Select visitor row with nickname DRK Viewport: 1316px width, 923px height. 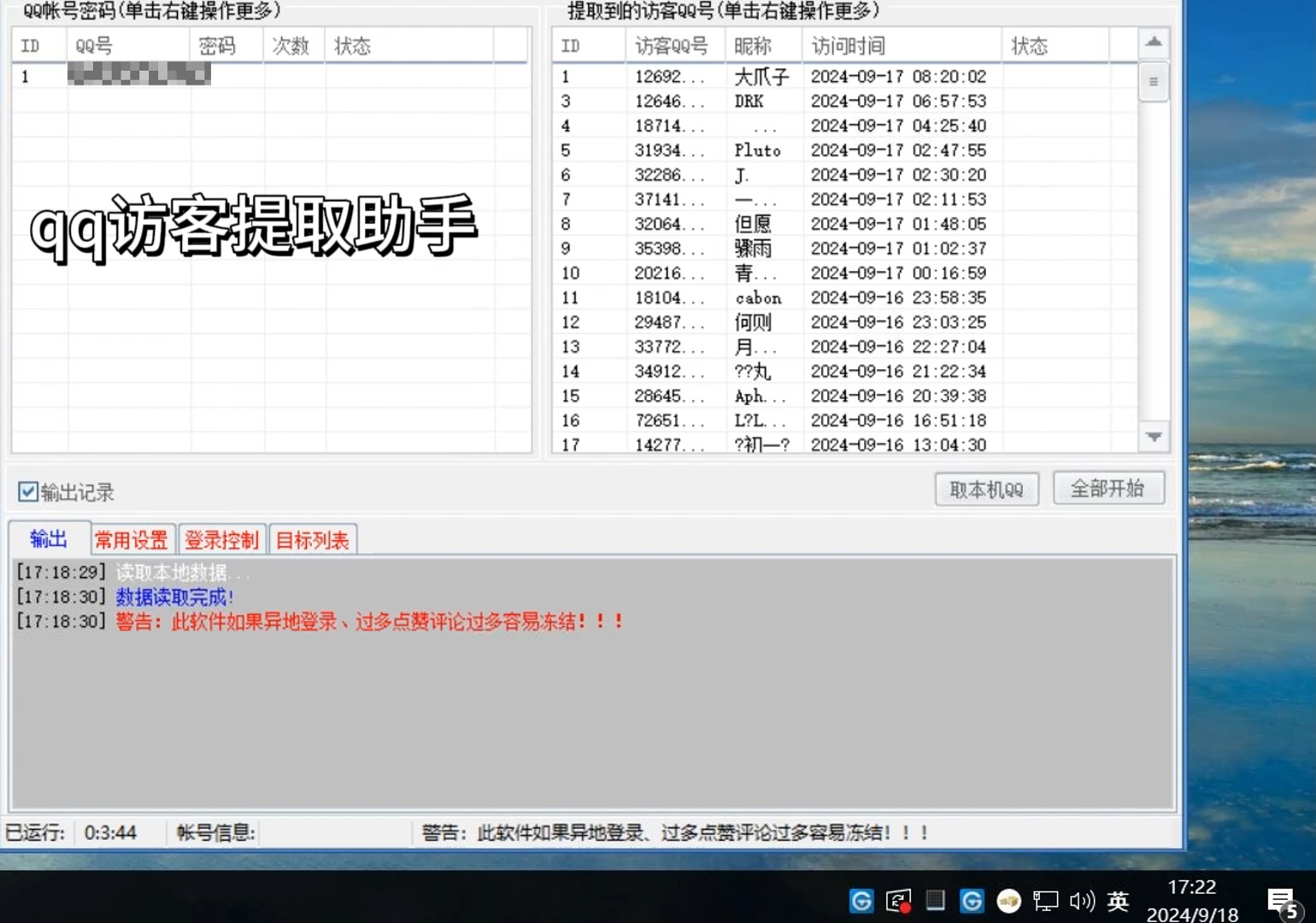tap(844, 102)
